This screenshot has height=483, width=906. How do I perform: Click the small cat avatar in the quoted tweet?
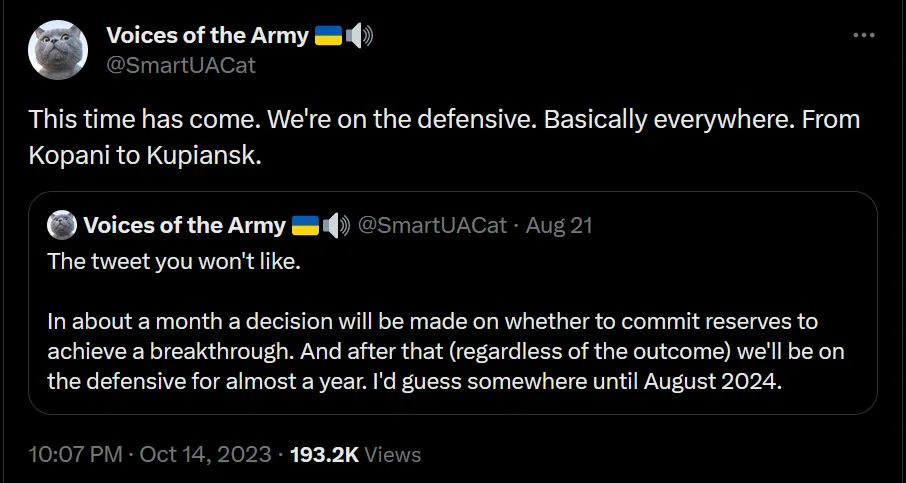pos(62,225)
